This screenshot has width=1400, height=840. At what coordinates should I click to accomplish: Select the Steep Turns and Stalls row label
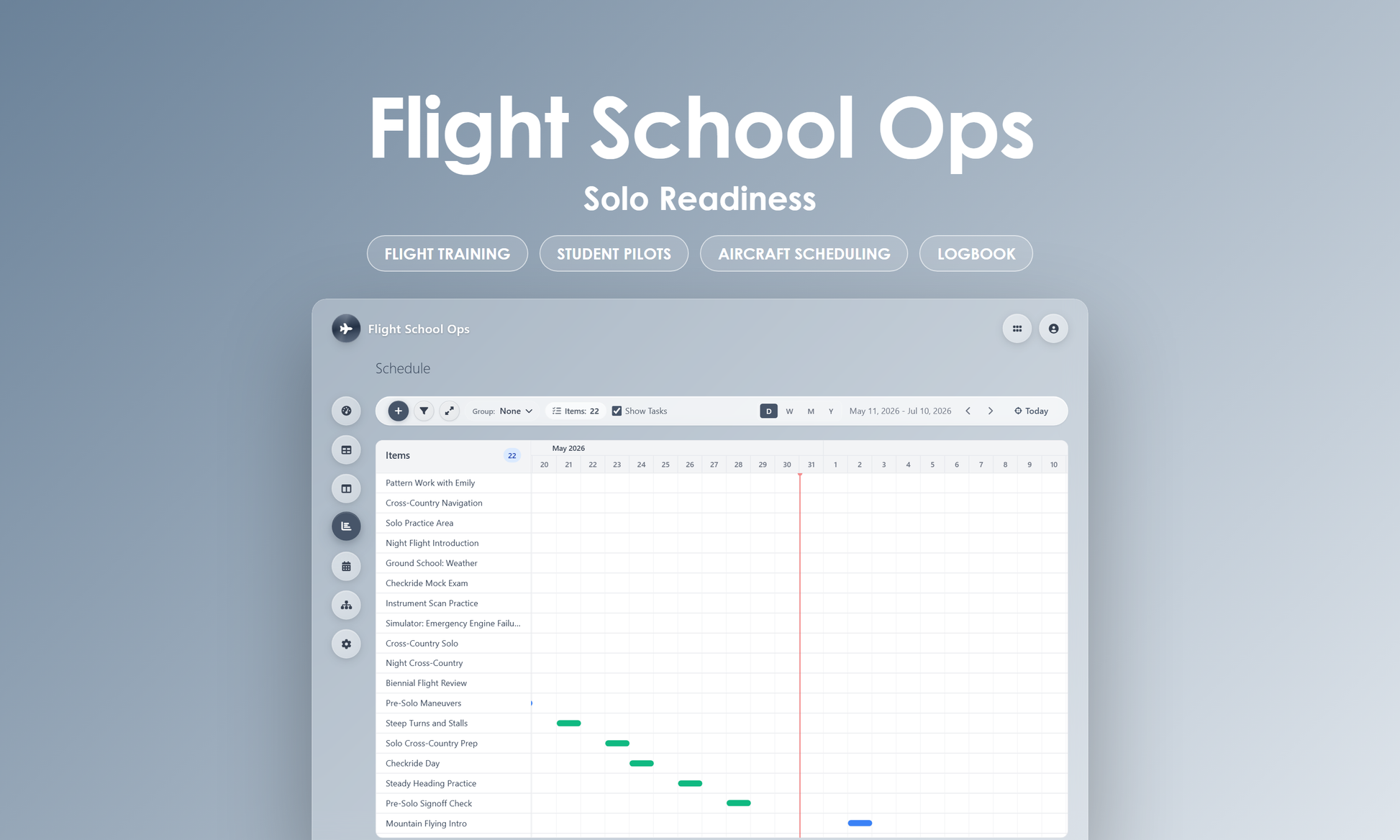tap(427, 723)
